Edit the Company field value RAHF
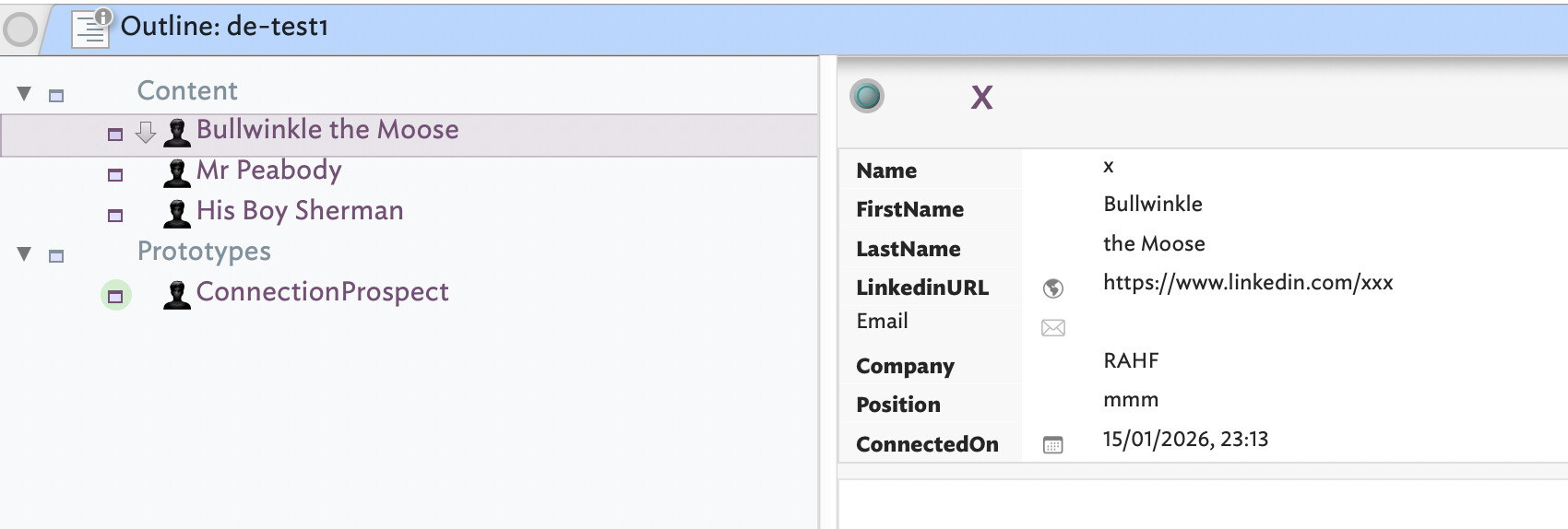 point(1131,361)
